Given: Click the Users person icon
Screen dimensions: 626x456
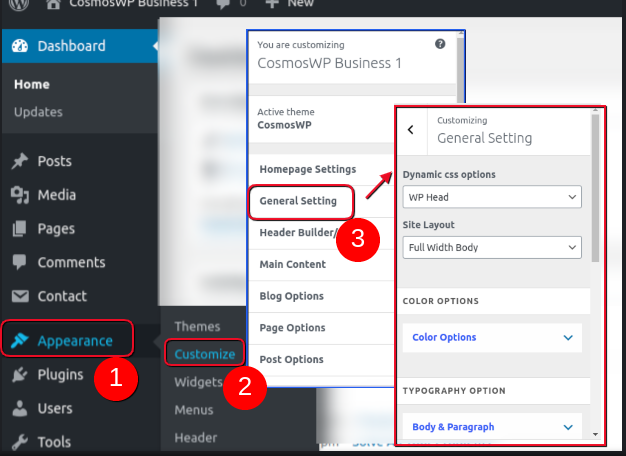Looking at the screenshot, I should (20, 408).
